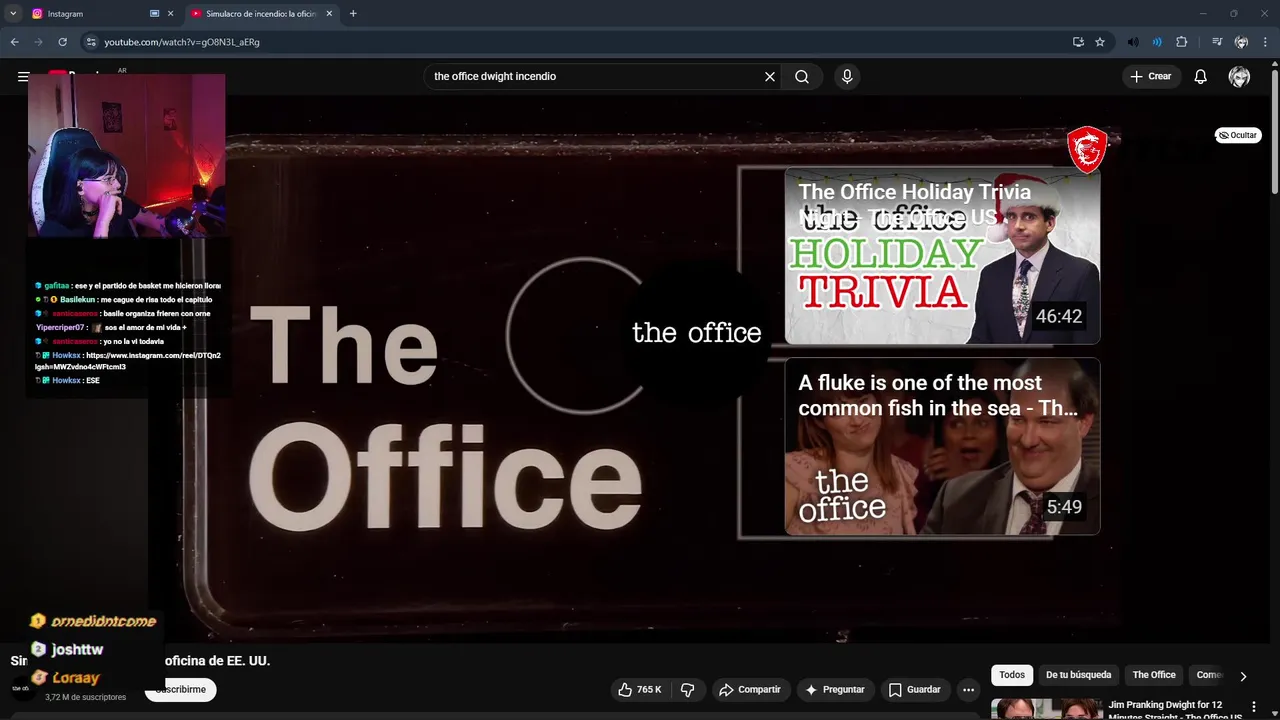1280x720 pixels.
Task: Open the media controls music-list icon
Action: click(x=1217, y=42)
